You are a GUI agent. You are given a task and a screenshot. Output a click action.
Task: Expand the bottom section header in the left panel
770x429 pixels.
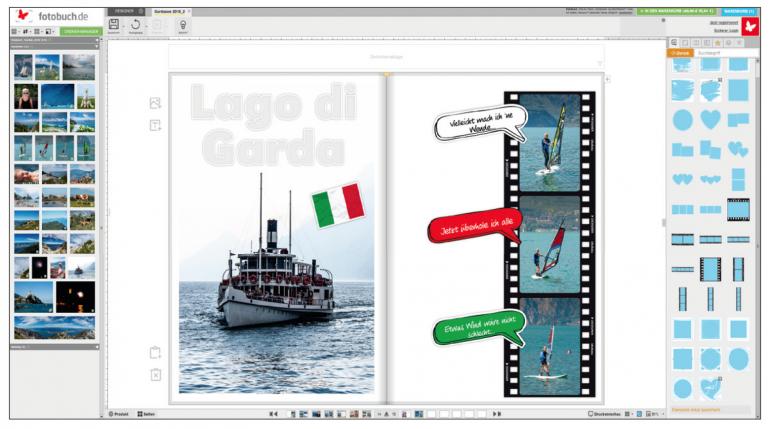tap(54, 347)
